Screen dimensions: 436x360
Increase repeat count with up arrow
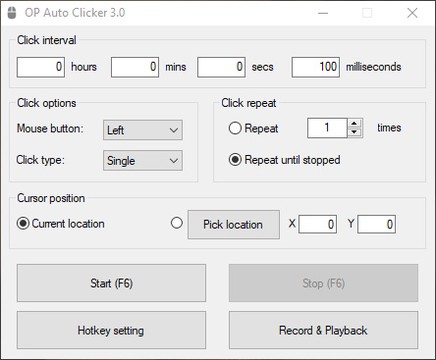355,123
